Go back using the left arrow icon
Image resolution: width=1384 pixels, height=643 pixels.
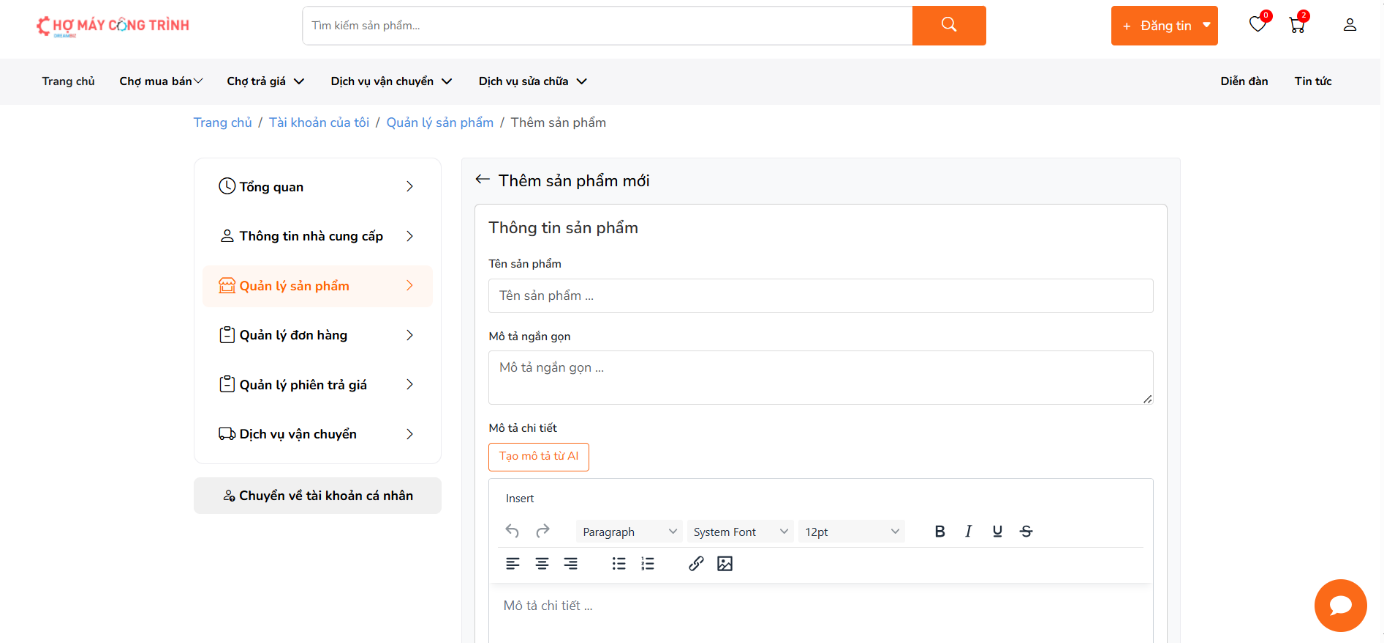pyautogui.click(x=482, y=180)
